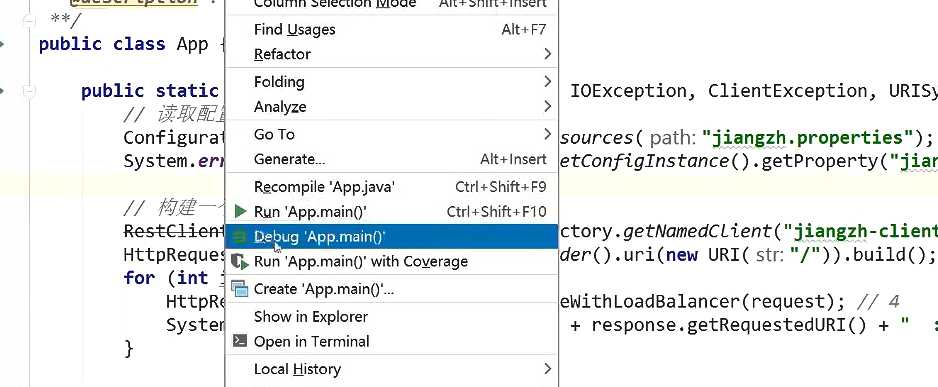Click the Alt+F7 shortcut text
938x387 pixels.
(524, 29)
